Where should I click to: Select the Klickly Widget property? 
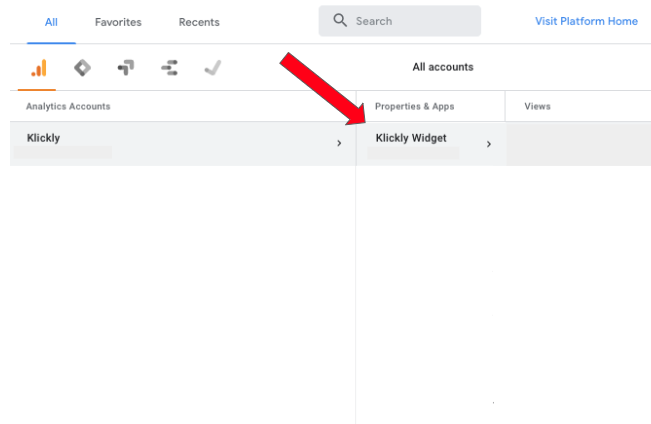pyautogui.click(x=431, y=144)
